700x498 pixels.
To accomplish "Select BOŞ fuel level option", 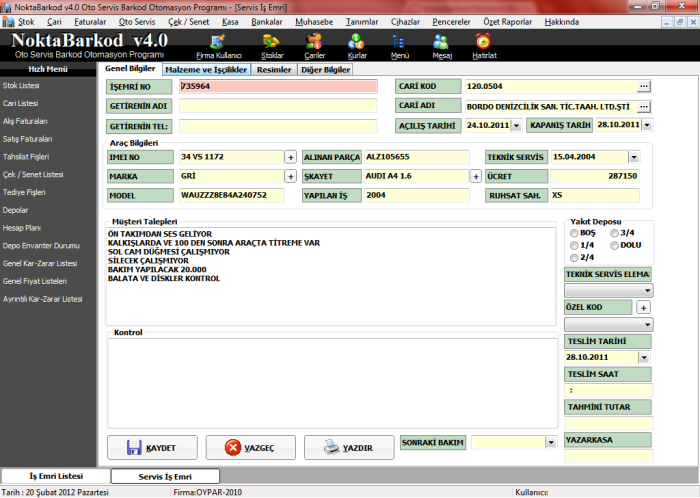I will [x=574, y=233].
